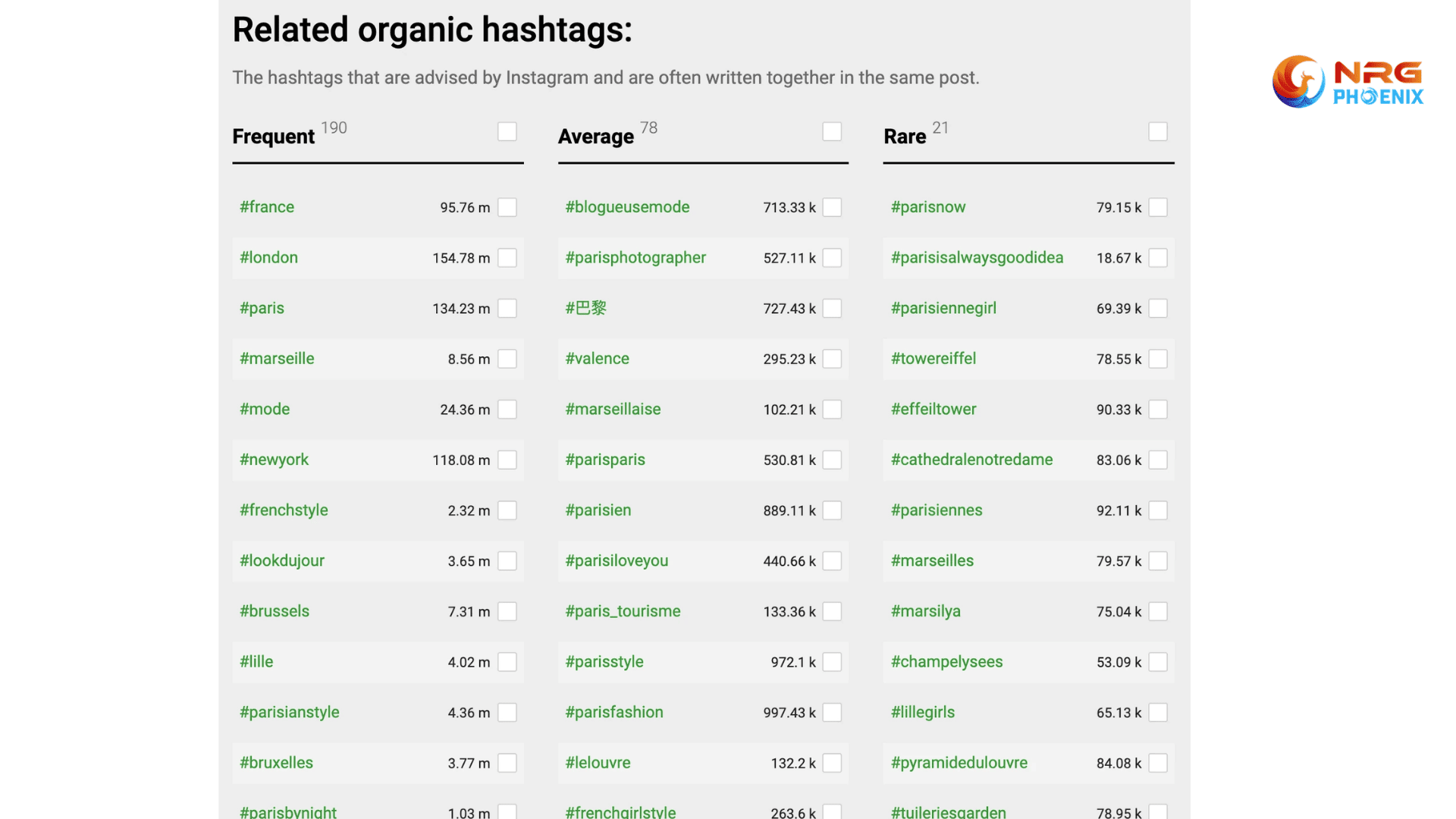
Task: Open the #marseille hashtag link
Action: point(277,359)
